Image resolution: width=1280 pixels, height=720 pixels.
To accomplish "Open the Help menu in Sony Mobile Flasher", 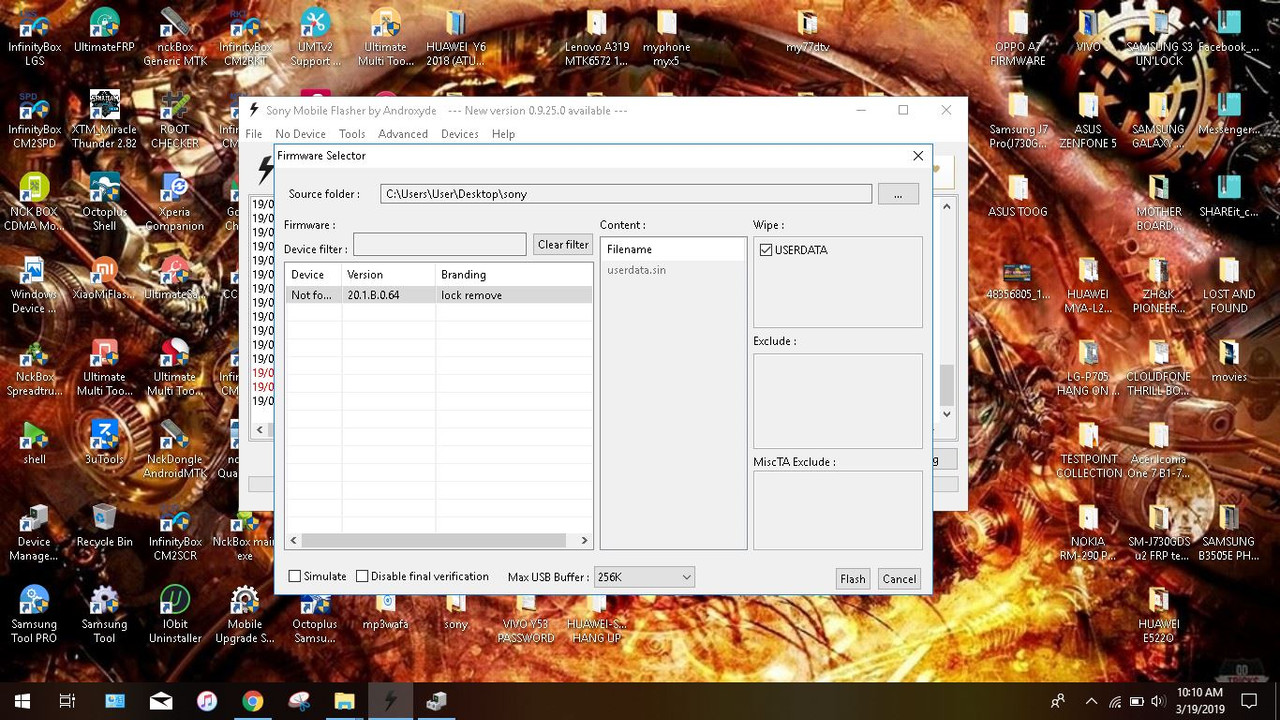I will point(504,134).
